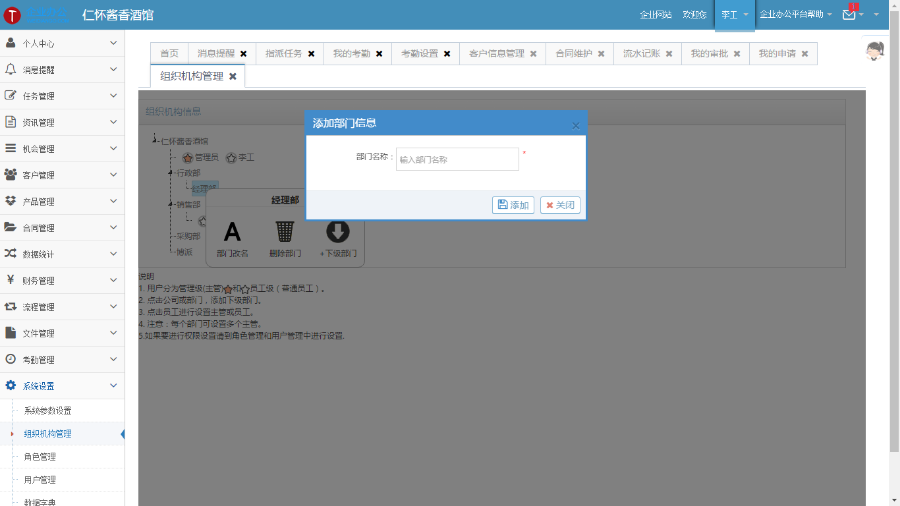
Task: Expand the 任务管理 chevron
Action: click(113, 96)
